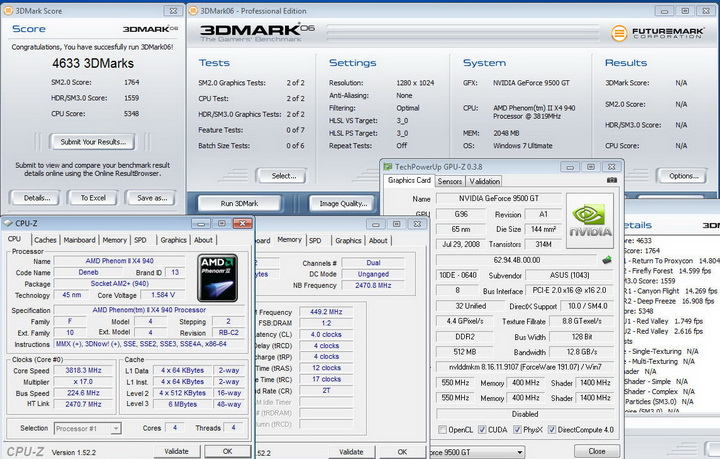Click the 3DMark06 Professional window title icon
Viewport: 720px width, 459px height.
(x=193, y=11)
